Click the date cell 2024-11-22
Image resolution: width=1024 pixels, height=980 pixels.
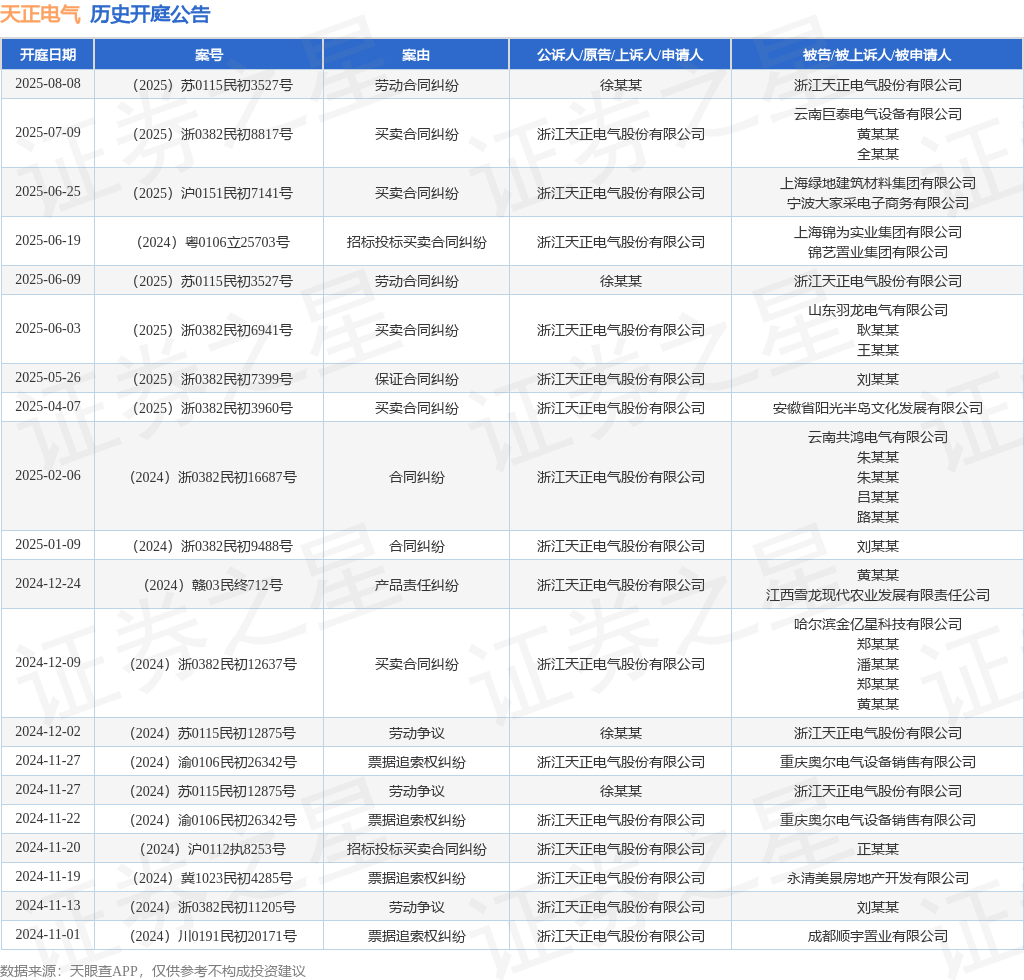tap(48, 819)
